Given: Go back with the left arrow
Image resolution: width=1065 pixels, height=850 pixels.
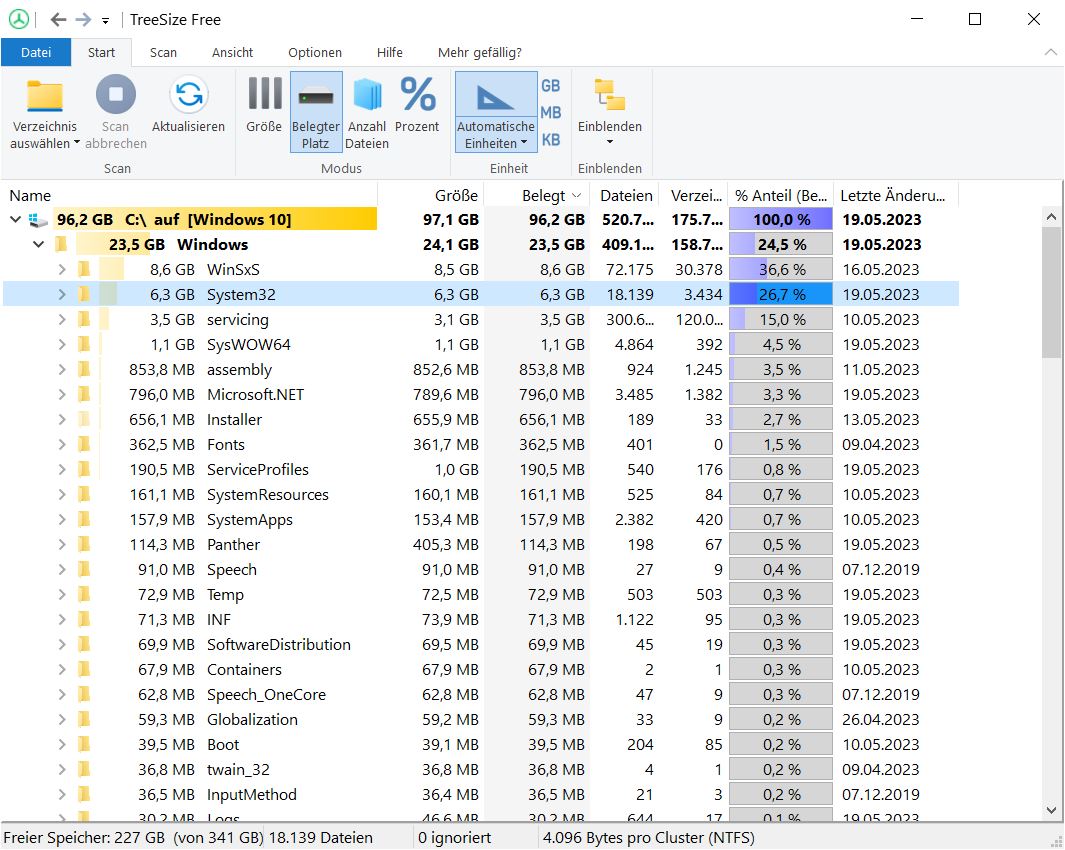Looking at the screenshot, I should coord(58,20).
